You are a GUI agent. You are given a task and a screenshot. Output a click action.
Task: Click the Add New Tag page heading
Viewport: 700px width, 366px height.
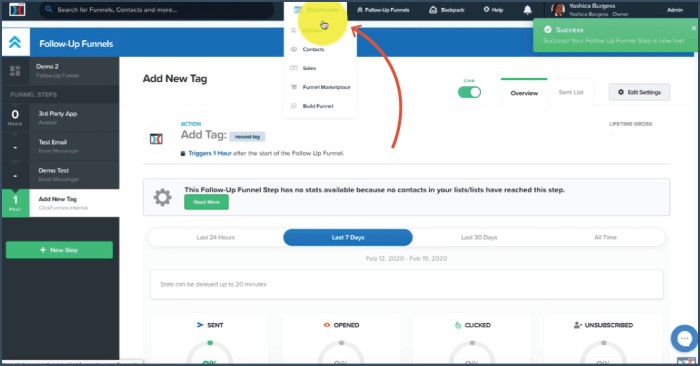175,79
